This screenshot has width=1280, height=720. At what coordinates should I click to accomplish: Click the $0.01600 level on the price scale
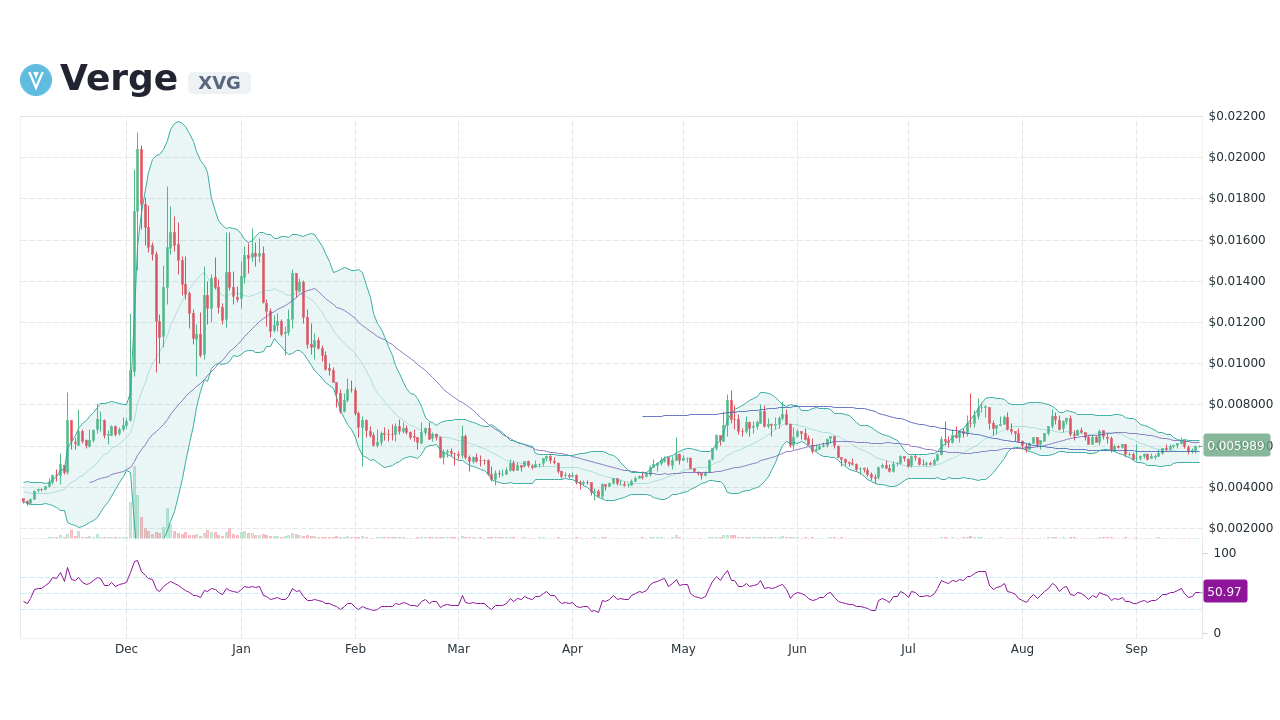tap(1237, 239)
